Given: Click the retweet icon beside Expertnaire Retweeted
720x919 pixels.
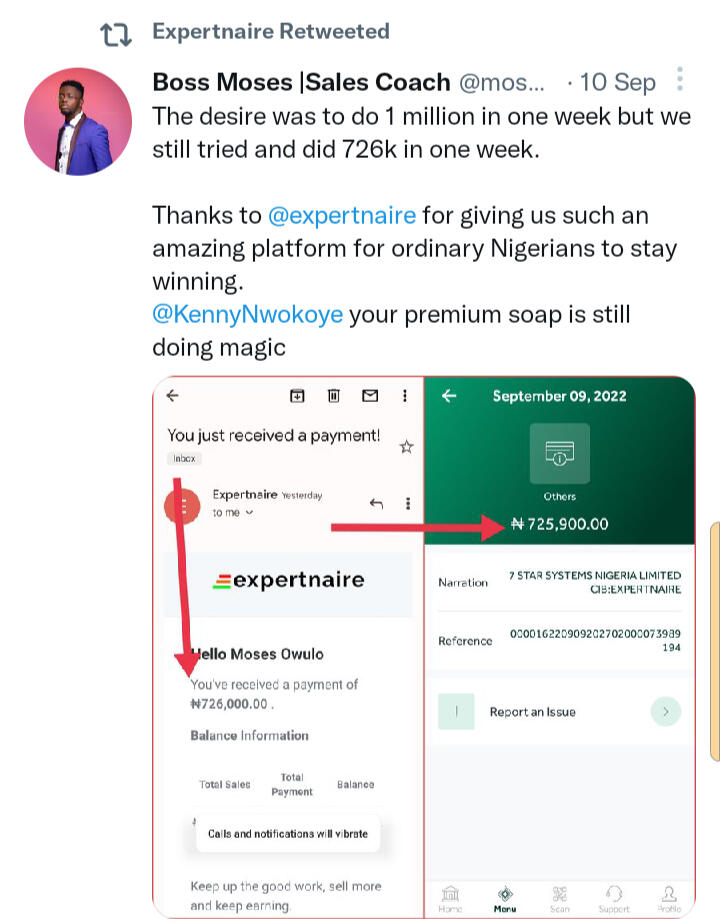Looking at the screenshot, I should (x=117, y=34).
